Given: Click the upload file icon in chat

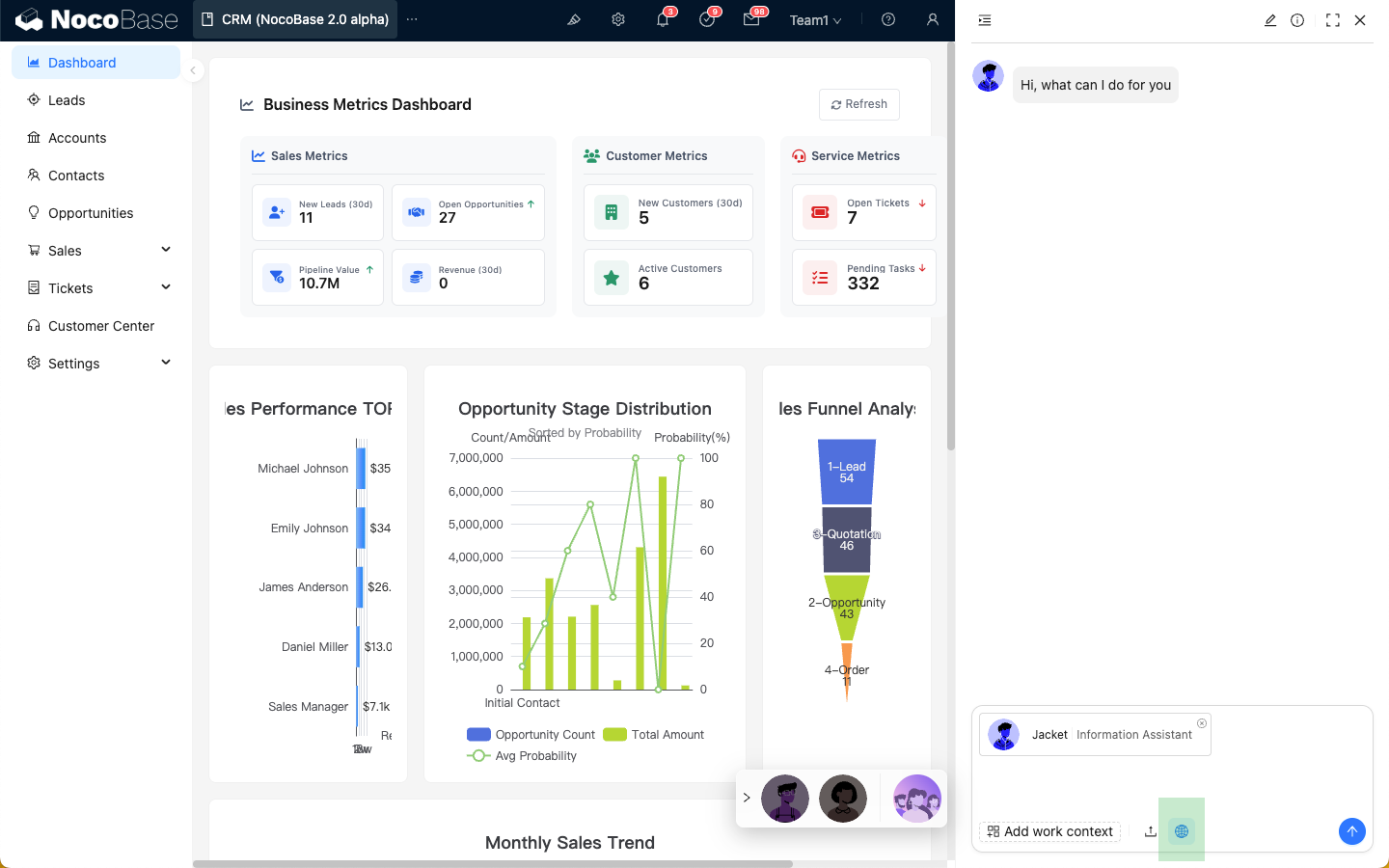Looking at the screenshot, I should (x=1151, y=831).
